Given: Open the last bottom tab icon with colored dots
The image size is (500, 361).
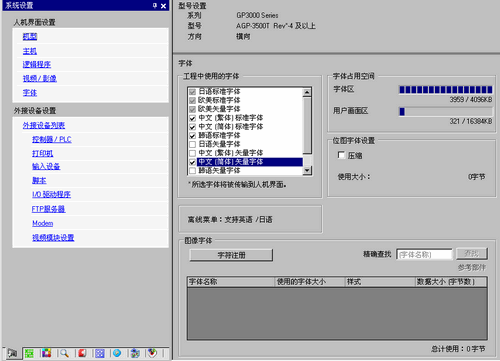Looking at the screenshot, I should pos(152,353).
